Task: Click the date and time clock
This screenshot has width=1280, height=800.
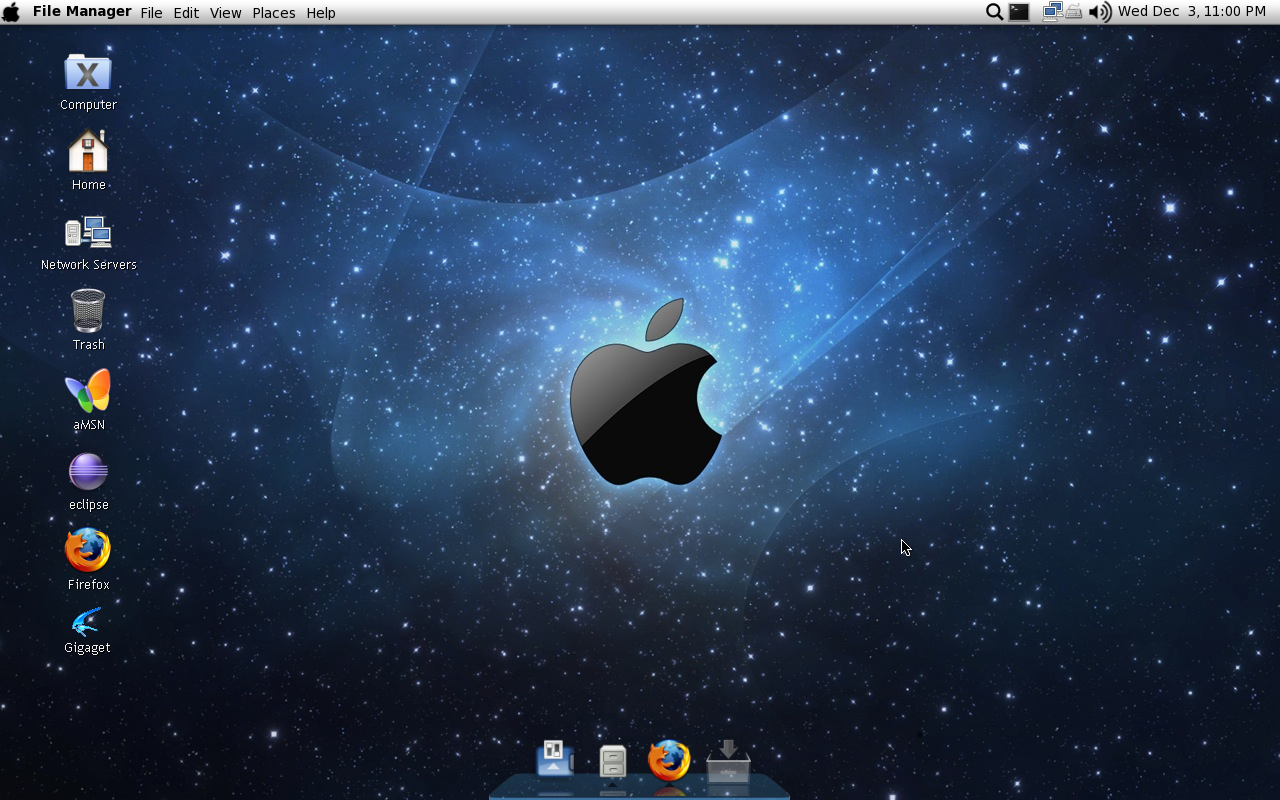Action: [1192, 11]
